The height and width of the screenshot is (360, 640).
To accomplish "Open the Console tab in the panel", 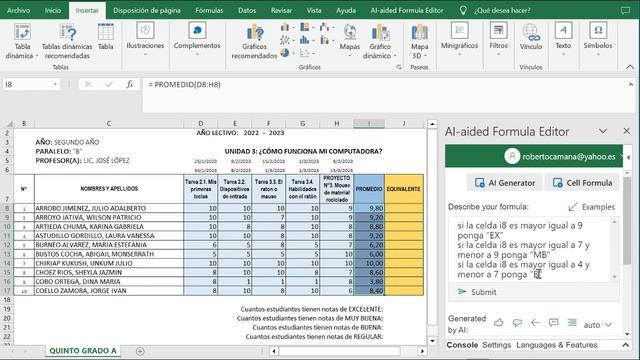I will (462, 345).
